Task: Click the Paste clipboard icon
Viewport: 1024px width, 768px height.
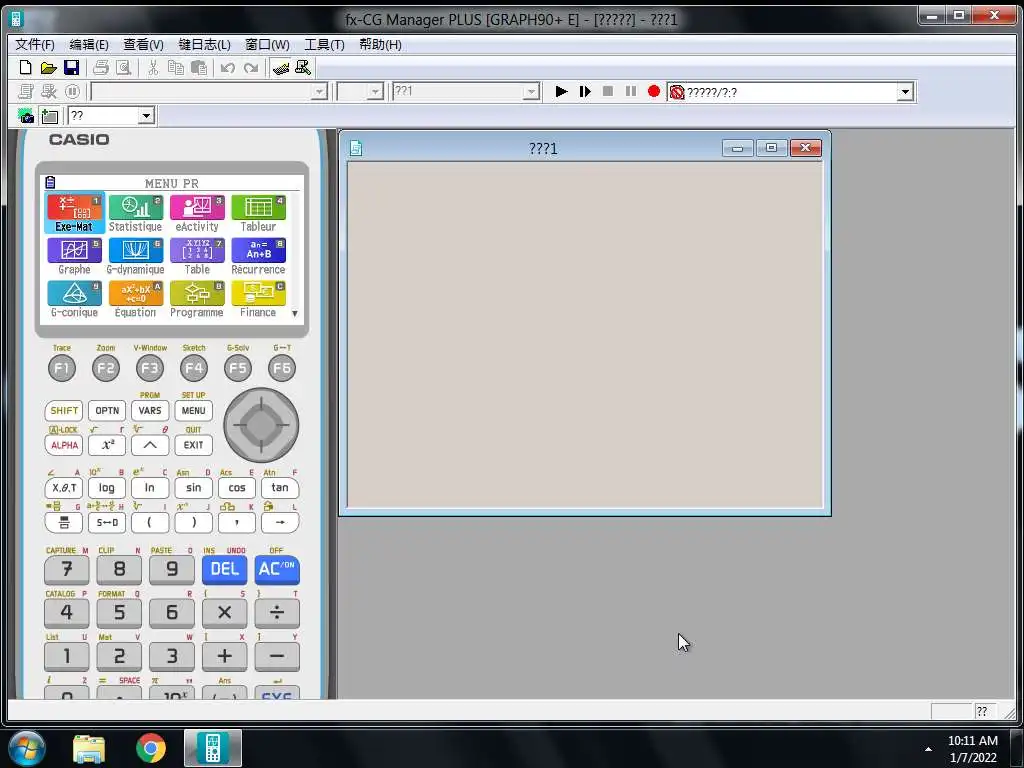Action: coord(199,67)
